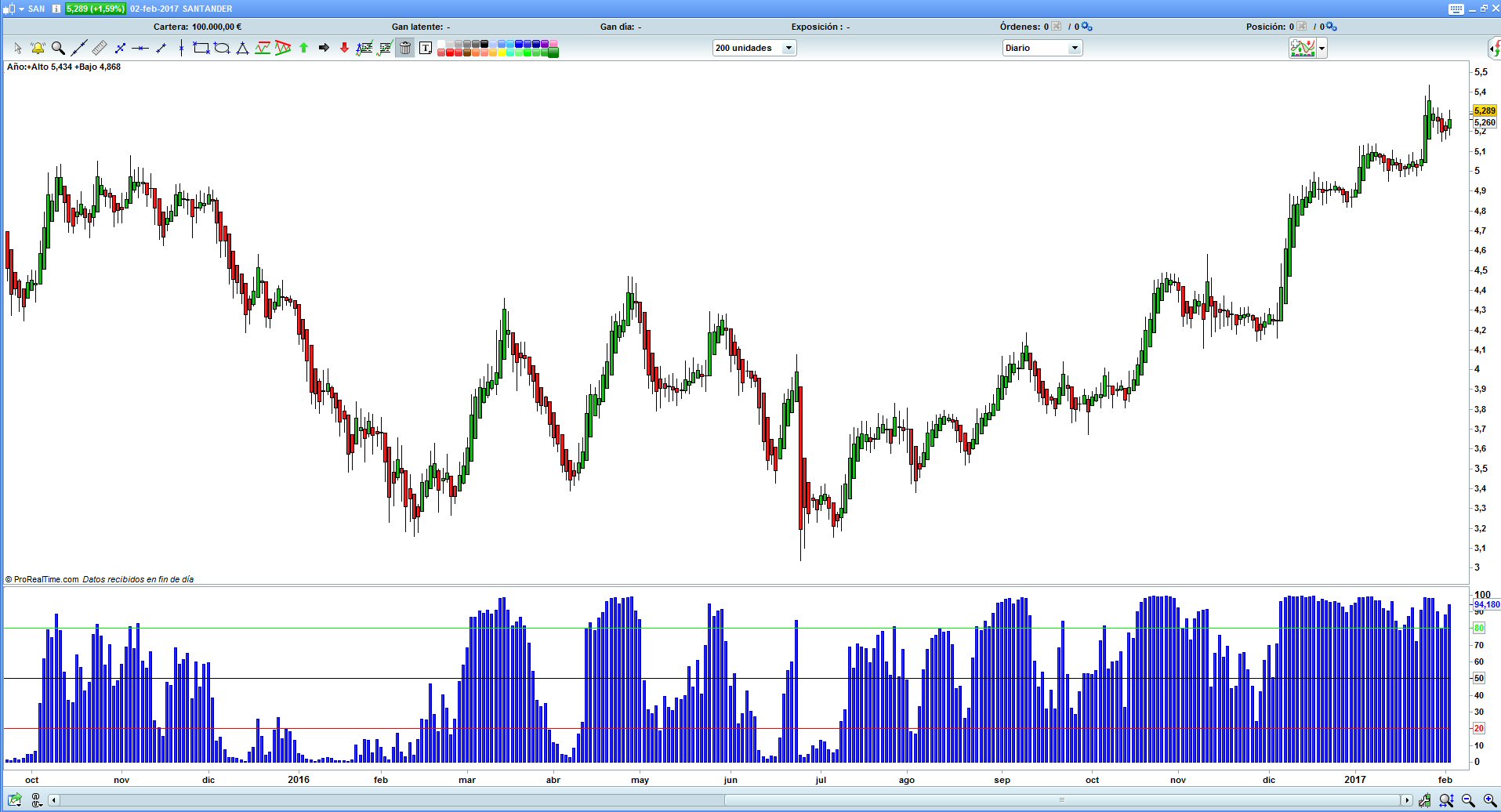
Task: Pick the yellow color swatch
Action: tap(502, 53)
